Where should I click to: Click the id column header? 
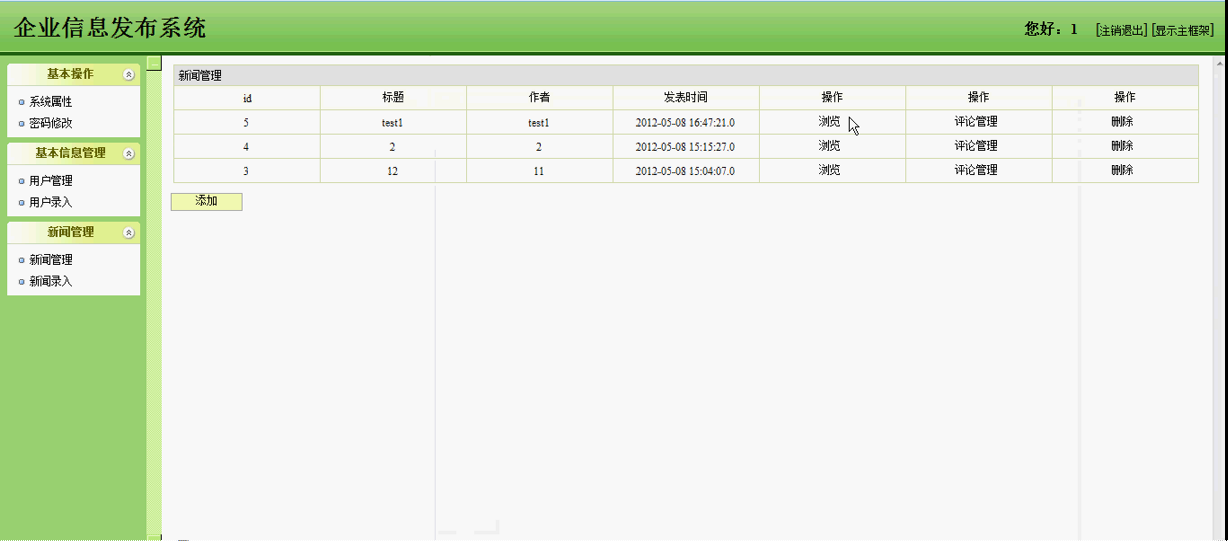point(247,98)
